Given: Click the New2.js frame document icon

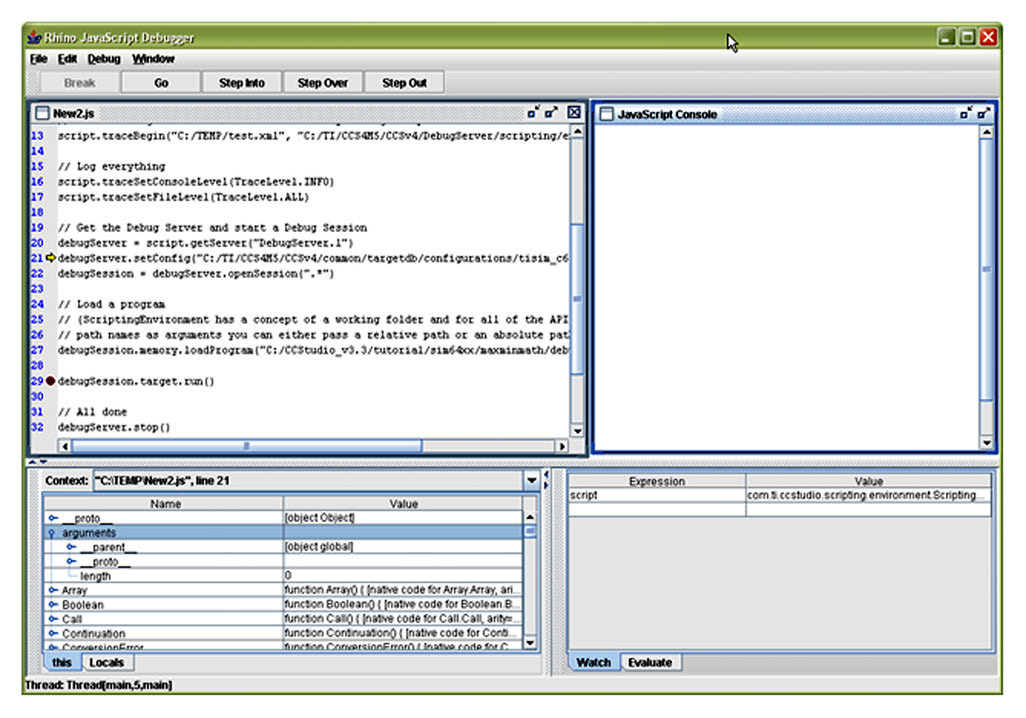Looking at the screenshot, I should coord(41,113).
